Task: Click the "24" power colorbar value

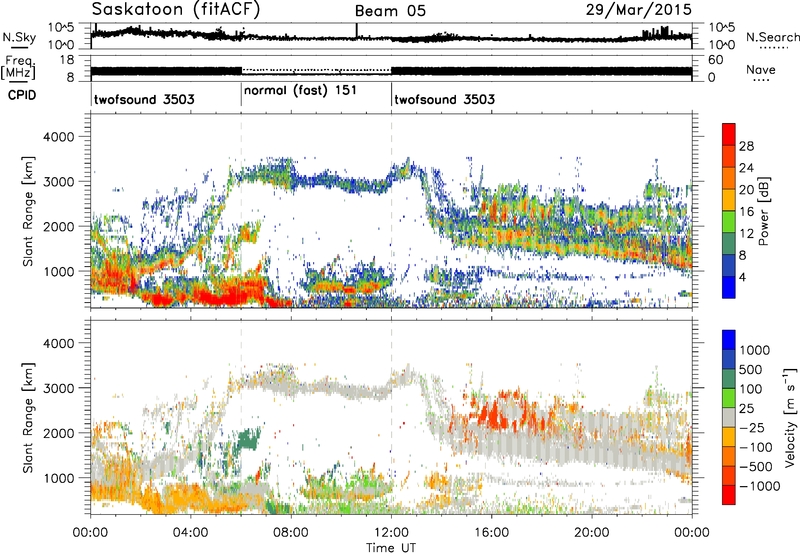Action: [746, 168]
